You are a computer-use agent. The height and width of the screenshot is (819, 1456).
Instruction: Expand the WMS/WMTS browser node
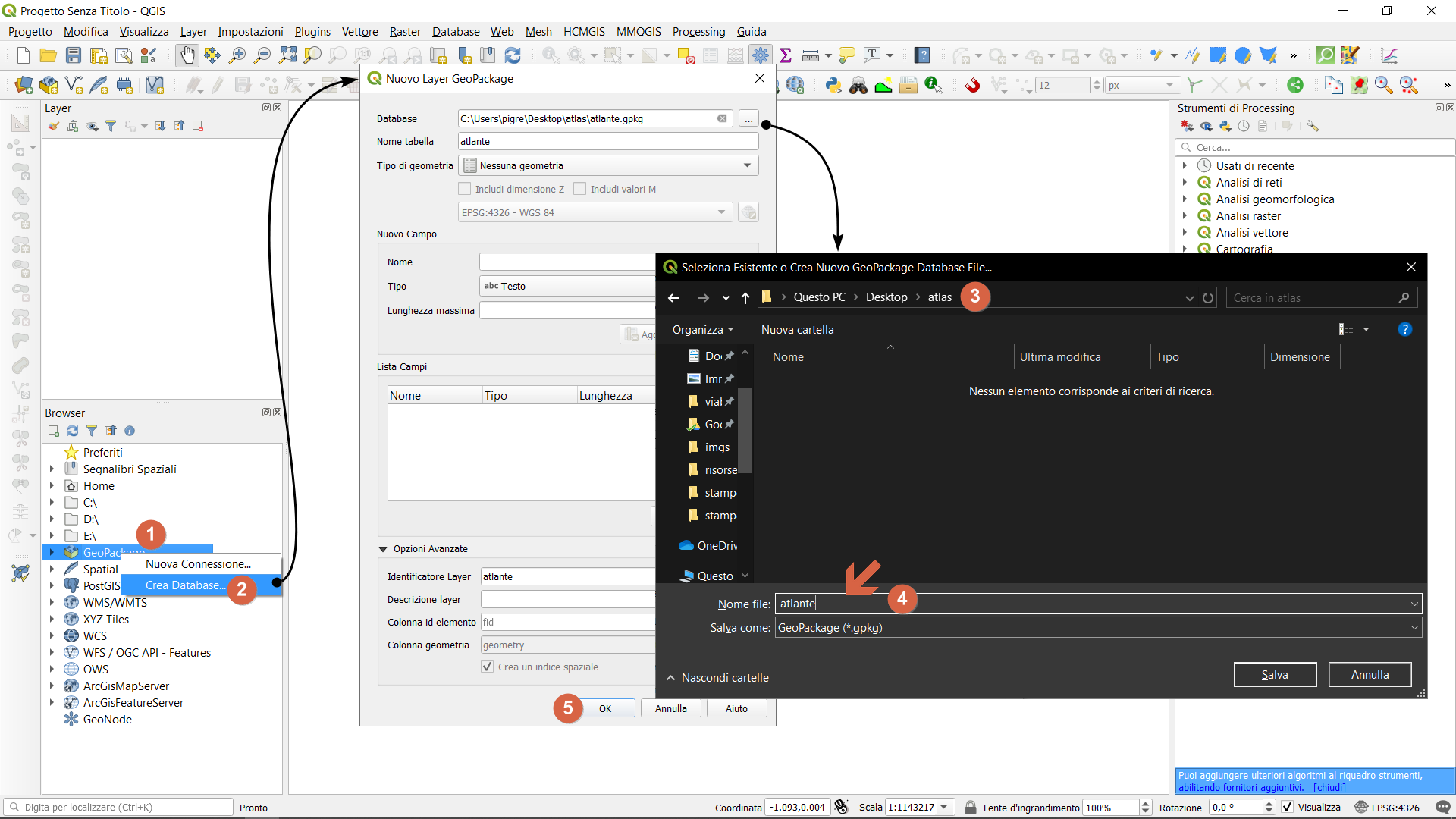click(52, 602)
